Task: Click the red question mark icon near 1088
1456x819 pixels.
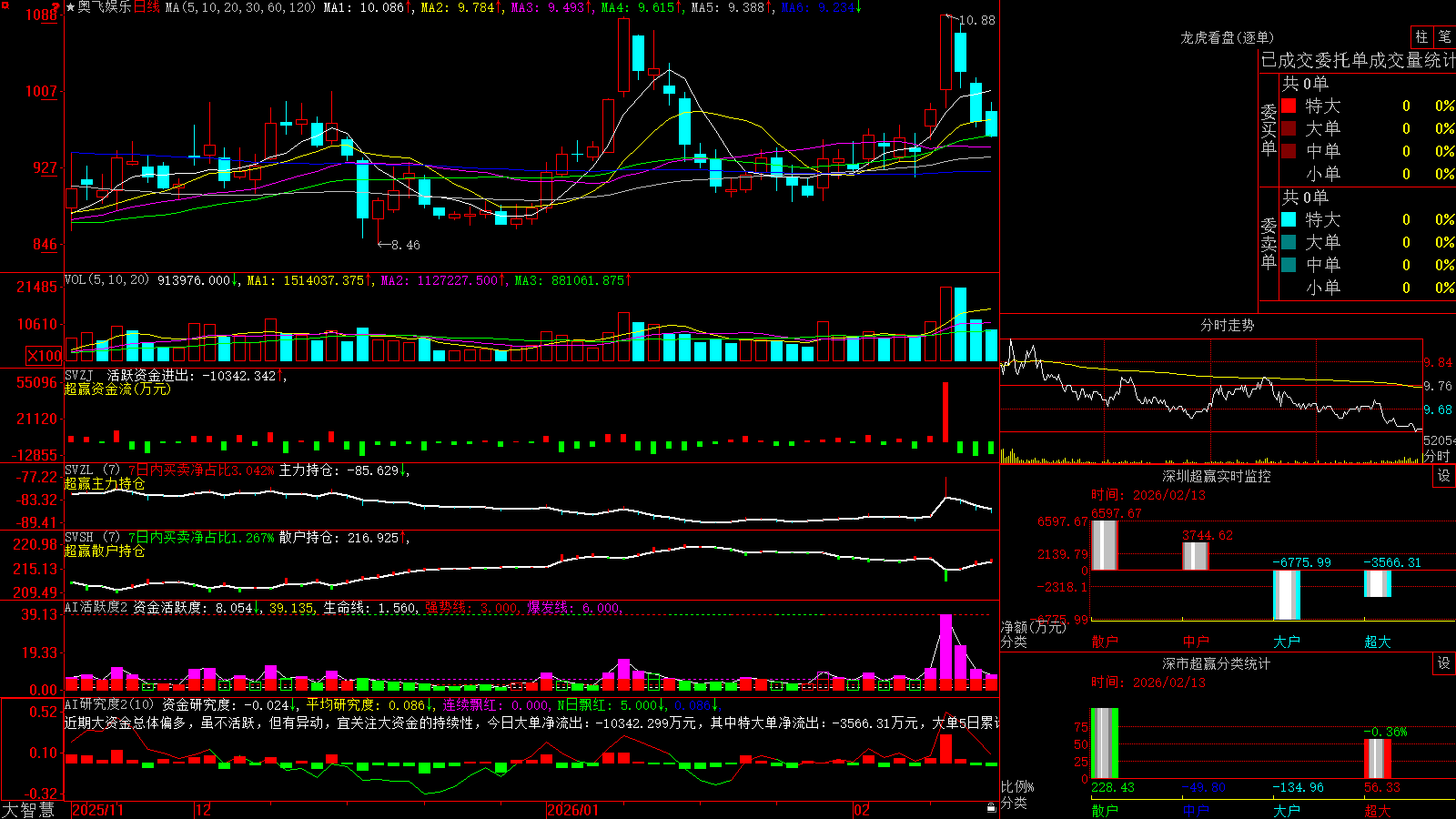Action: [x=56, y=7]
